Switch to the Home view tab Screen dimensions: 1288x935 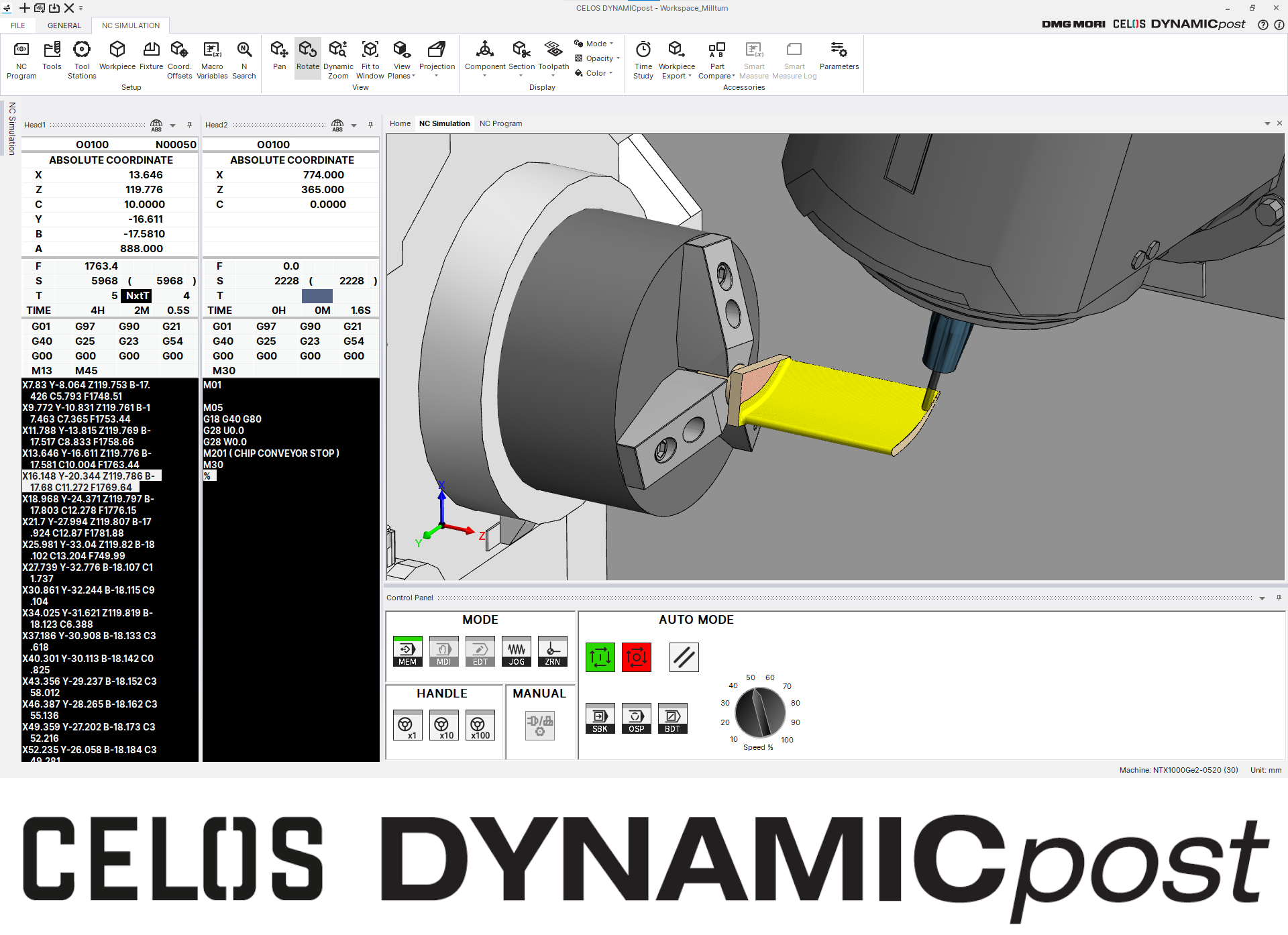coord(400,123)
